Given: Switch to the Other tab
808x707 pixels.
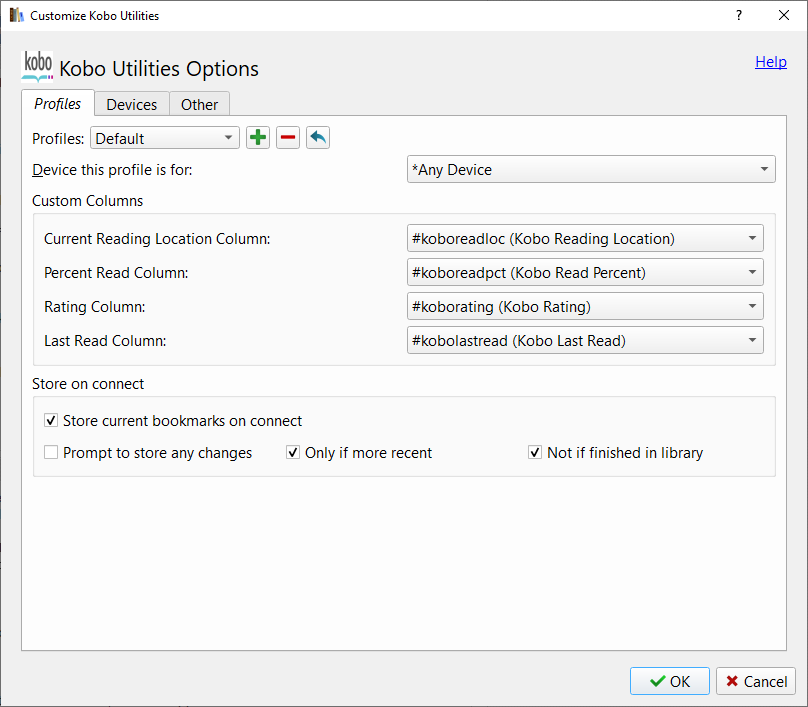Looking at the screenshot, I should (x=200, y=105).
